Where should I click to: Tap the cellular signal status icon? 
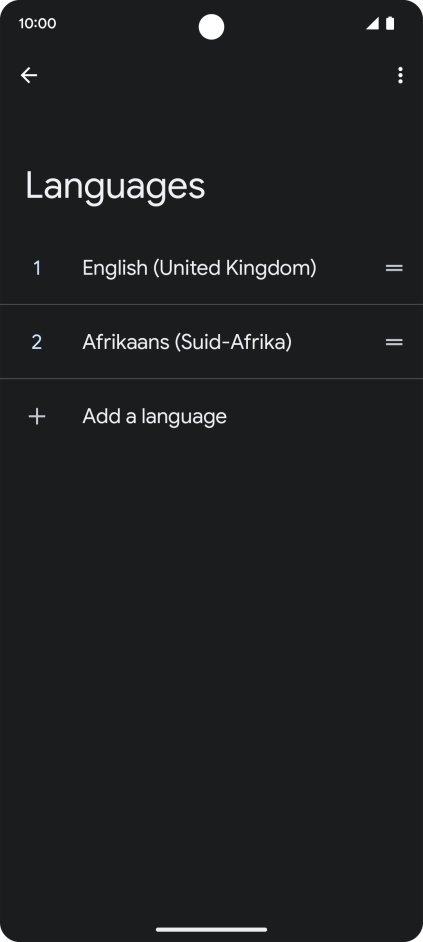[x=373, y=23]
